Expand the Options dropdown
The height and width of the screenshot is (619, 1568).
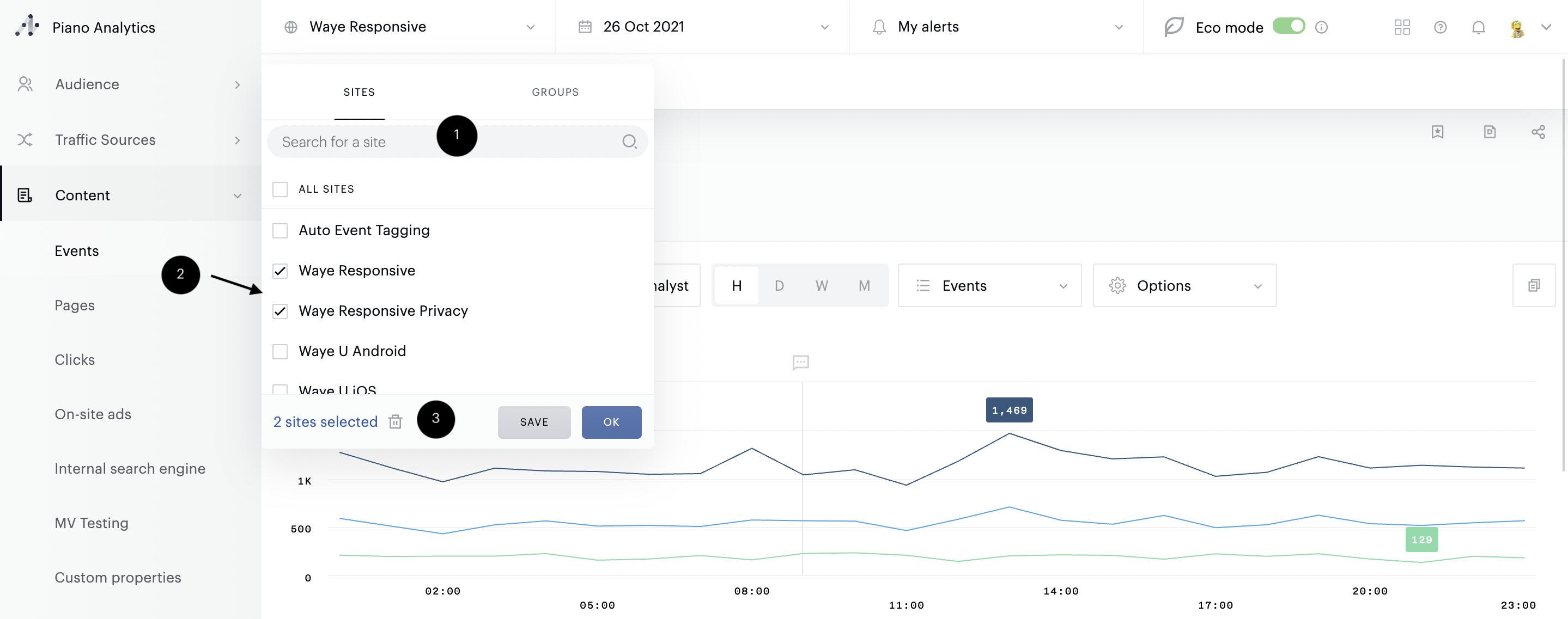(1184, 285)
